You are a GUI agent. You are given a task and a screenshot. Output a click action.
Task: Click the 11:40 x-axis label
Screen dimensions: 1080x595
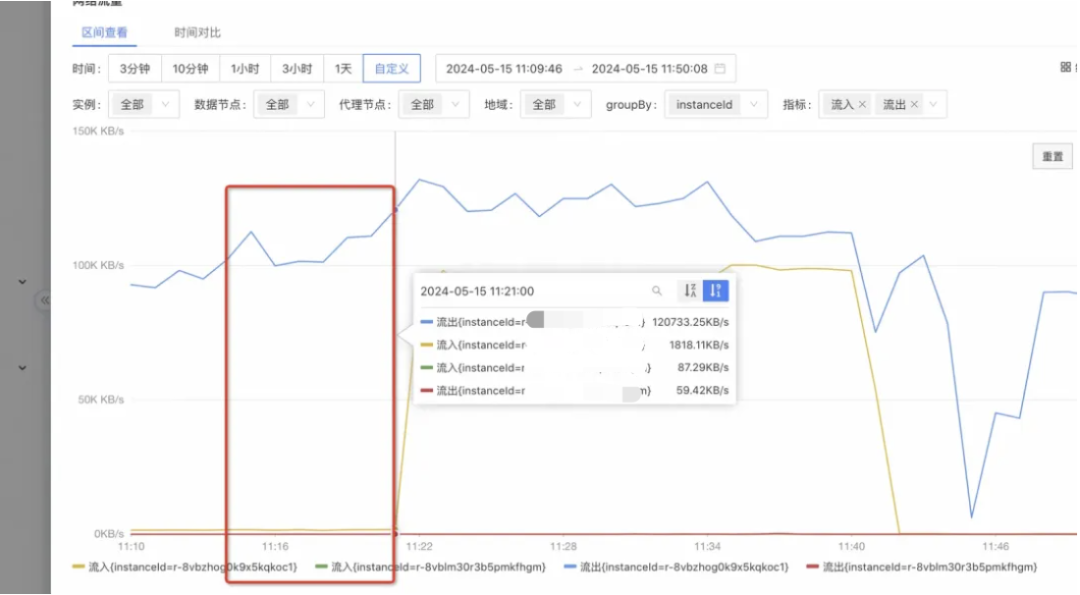click(851, 546)
